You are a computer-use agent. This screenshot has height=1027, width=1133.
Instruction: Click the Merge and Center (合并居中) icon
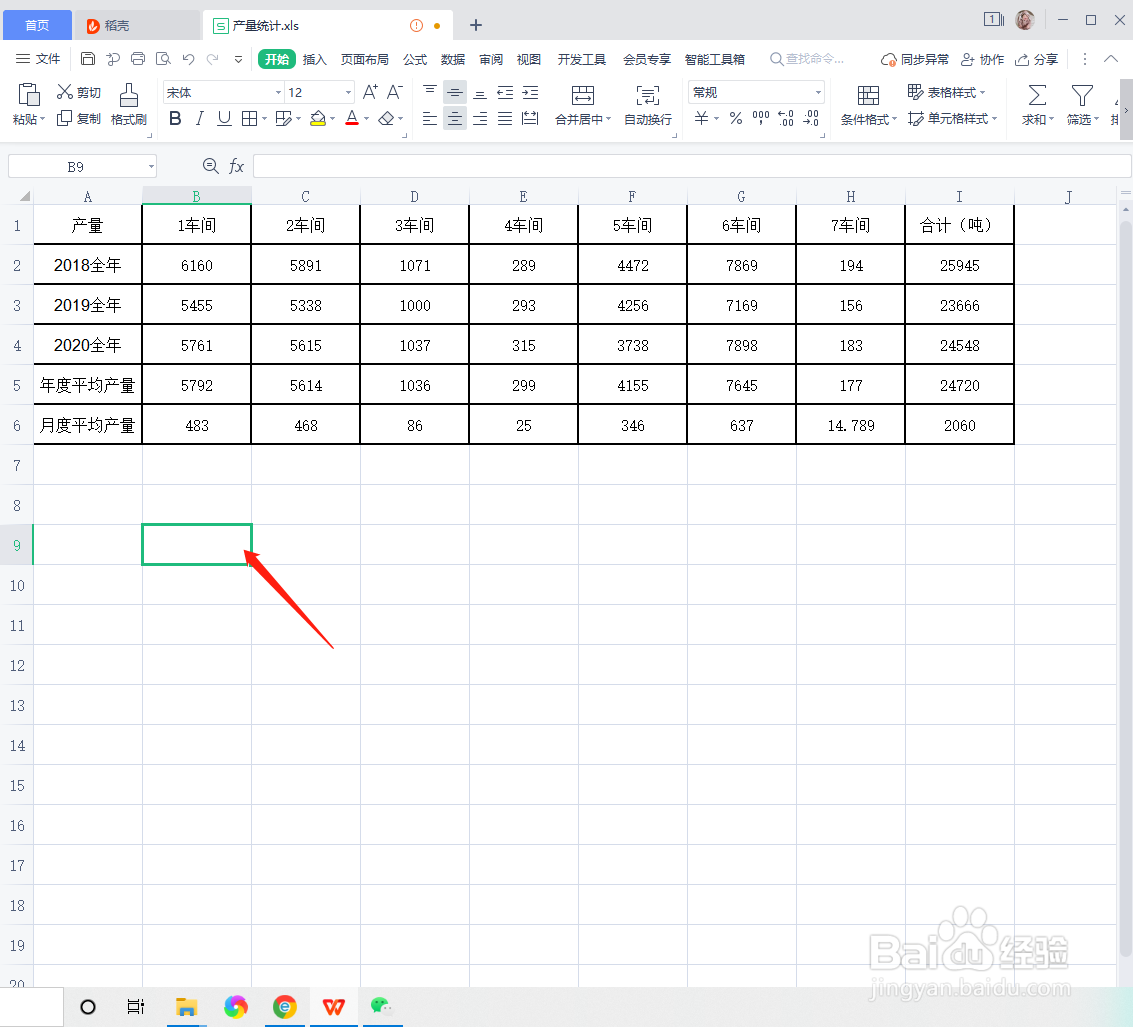tap(582, 95)
